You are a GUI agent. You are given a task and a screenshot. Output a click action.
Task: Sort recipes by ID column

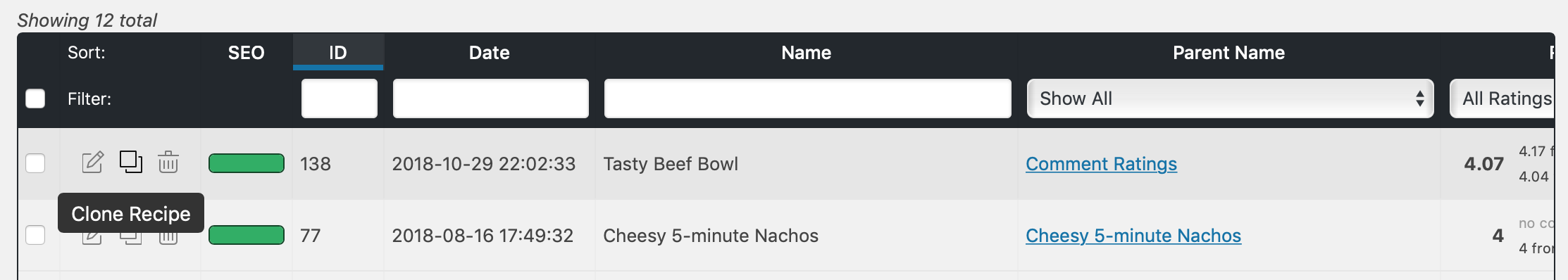(338, 52)
